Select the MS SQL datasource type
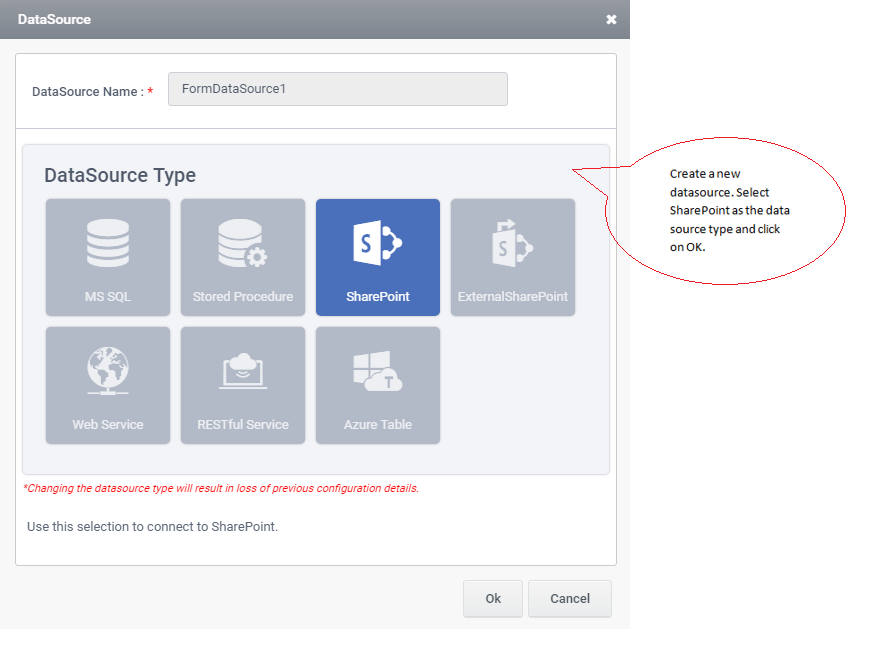The height and width of the screenshot is (645, 871). (x=108, y=257)
